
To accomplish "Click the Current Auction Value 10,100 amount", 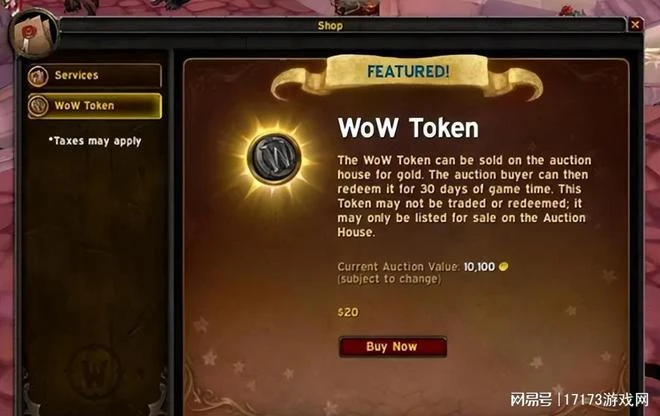I will click(x=479, y=267).
